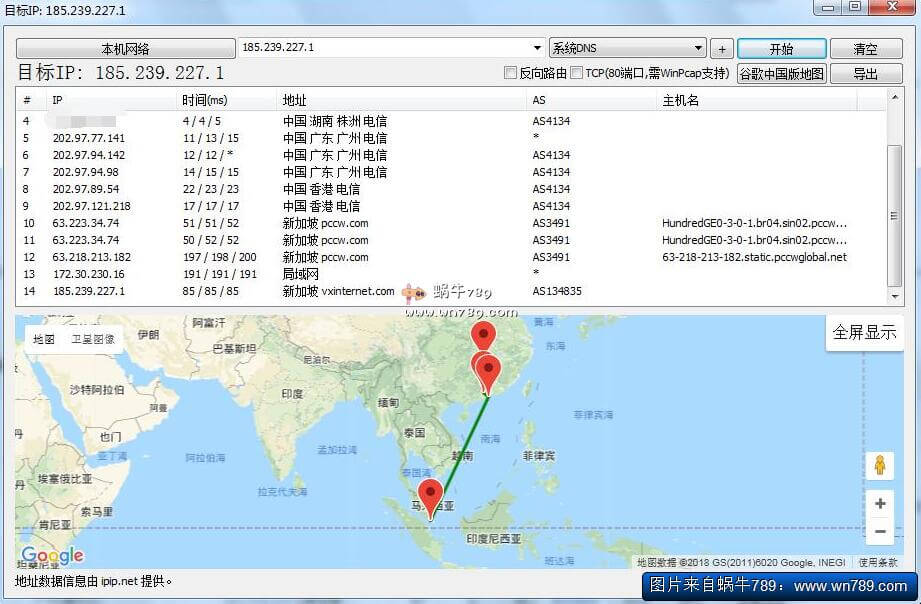The width and height of the screenshot is (921, 604).
Task: Open the 系统DNS dropdown list
Action: [x=698, y=48]
